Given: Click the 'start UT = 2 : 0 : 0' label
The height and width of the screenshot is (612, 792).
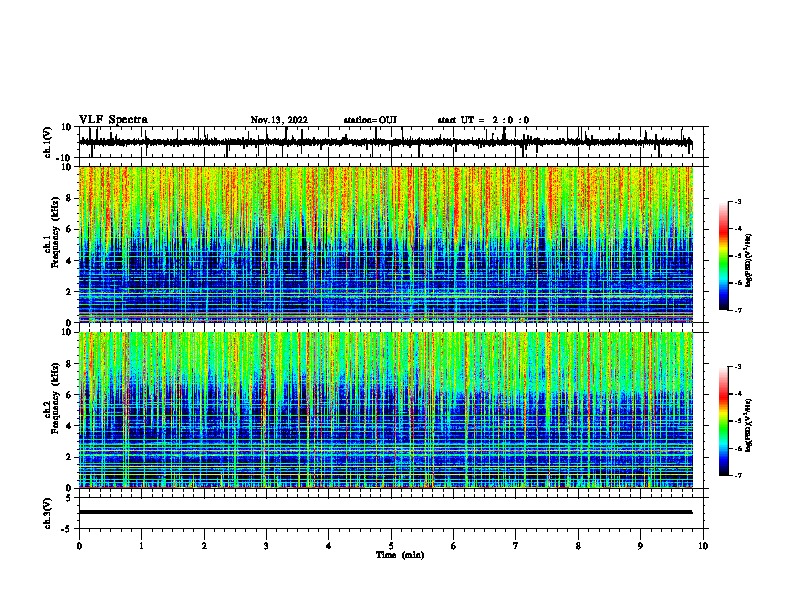Looking at the screenshot, I should point(483,120).
